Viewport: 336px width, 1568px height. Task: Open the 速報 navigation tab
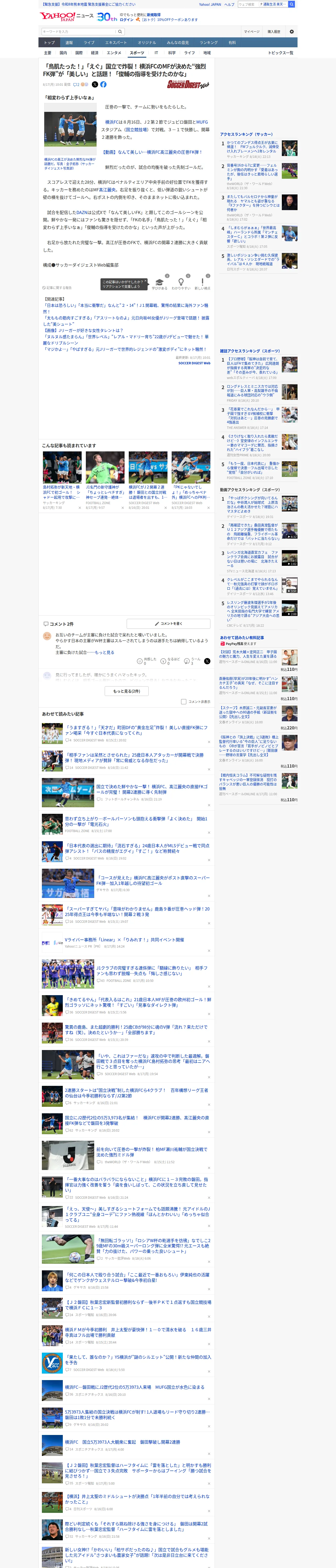(69, 43)
